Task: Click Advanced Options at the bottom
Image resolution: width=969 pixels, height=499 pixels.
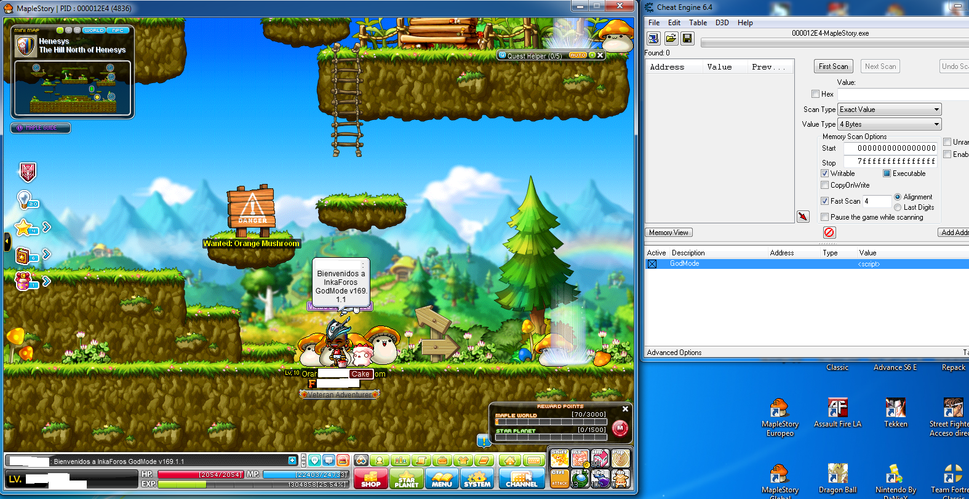Action: pos(674,352)
